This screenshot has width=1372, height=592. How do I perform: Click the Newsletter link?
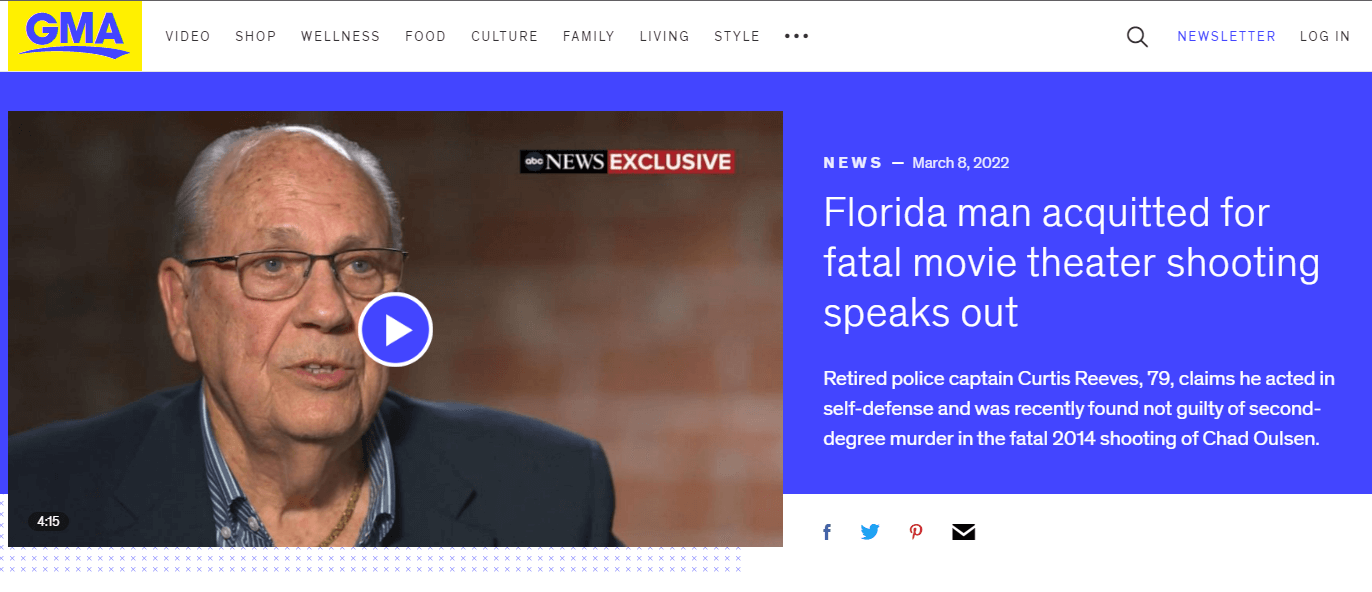pos(1227,36)
